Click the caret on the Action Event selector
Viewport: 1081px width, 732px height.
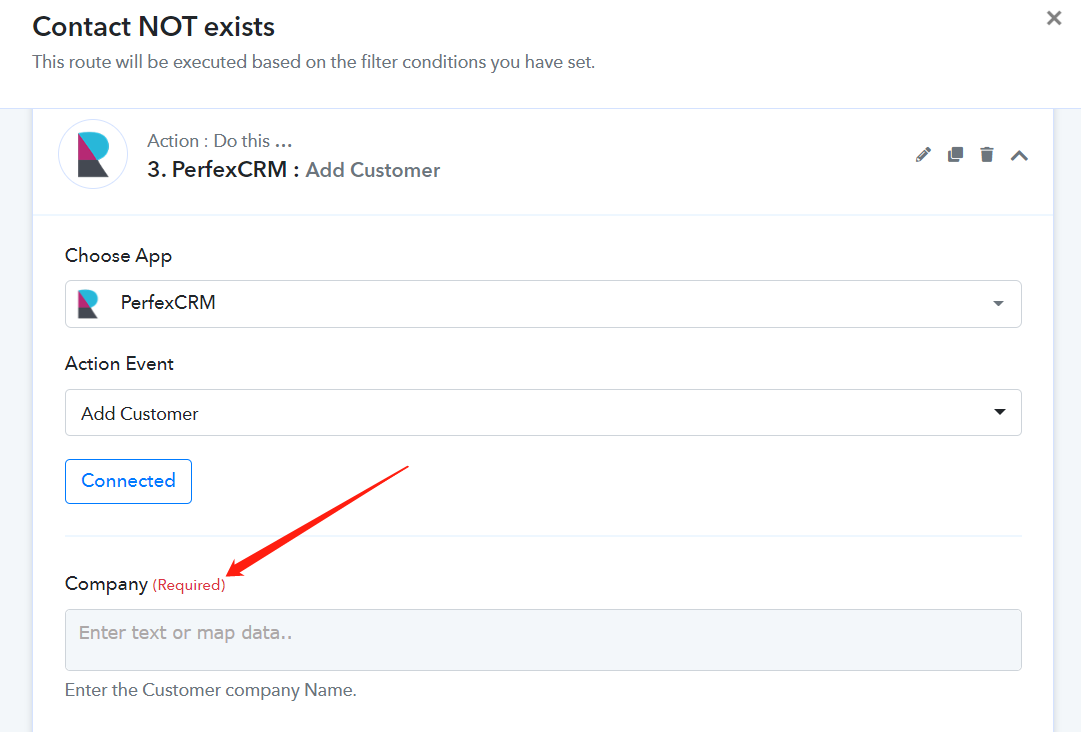pyautogui.click(x=1000, y=412)
